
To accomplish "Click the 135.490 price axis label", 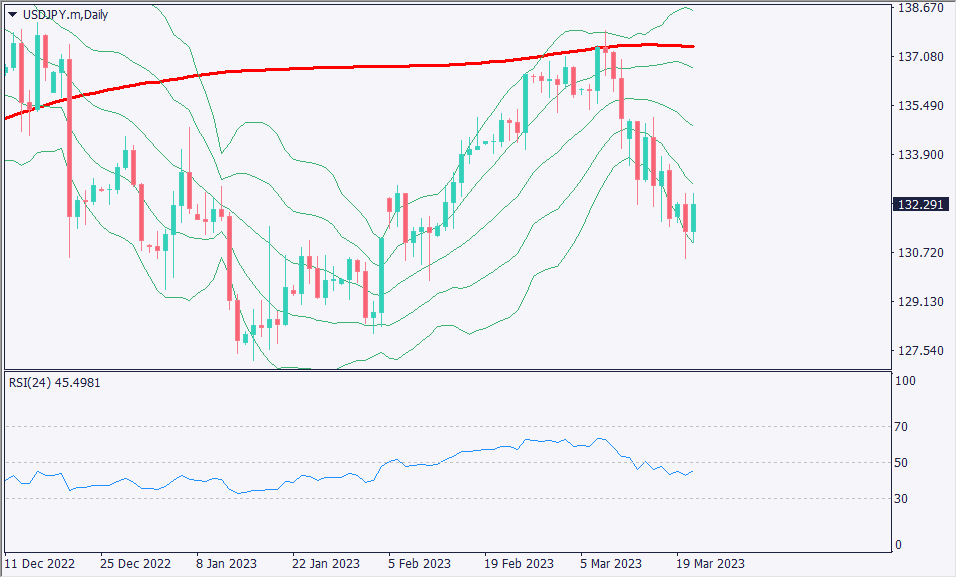I will (920, 106).
